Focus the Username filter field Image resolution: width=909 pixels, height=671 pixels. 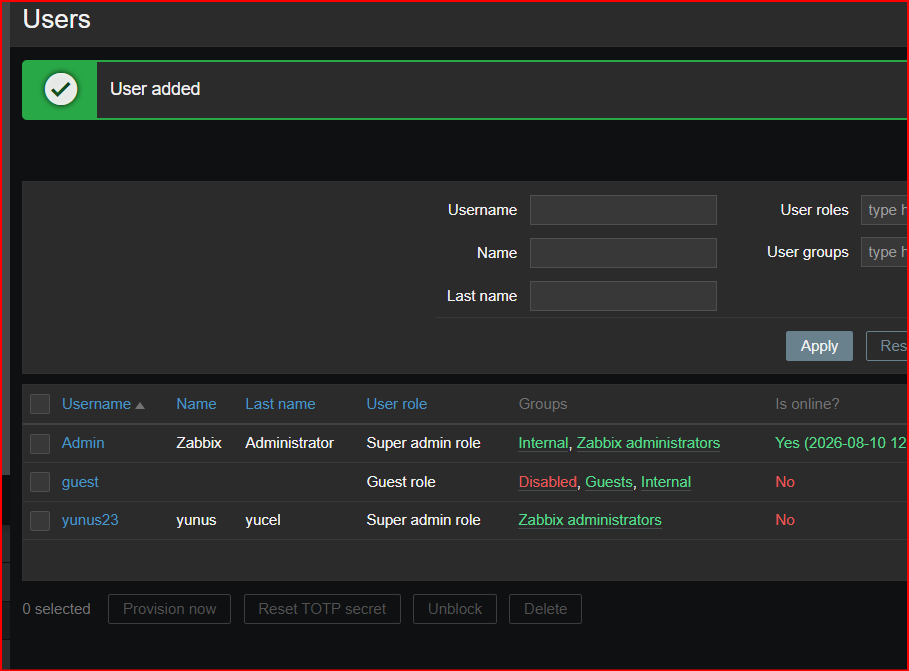[623, 210]
